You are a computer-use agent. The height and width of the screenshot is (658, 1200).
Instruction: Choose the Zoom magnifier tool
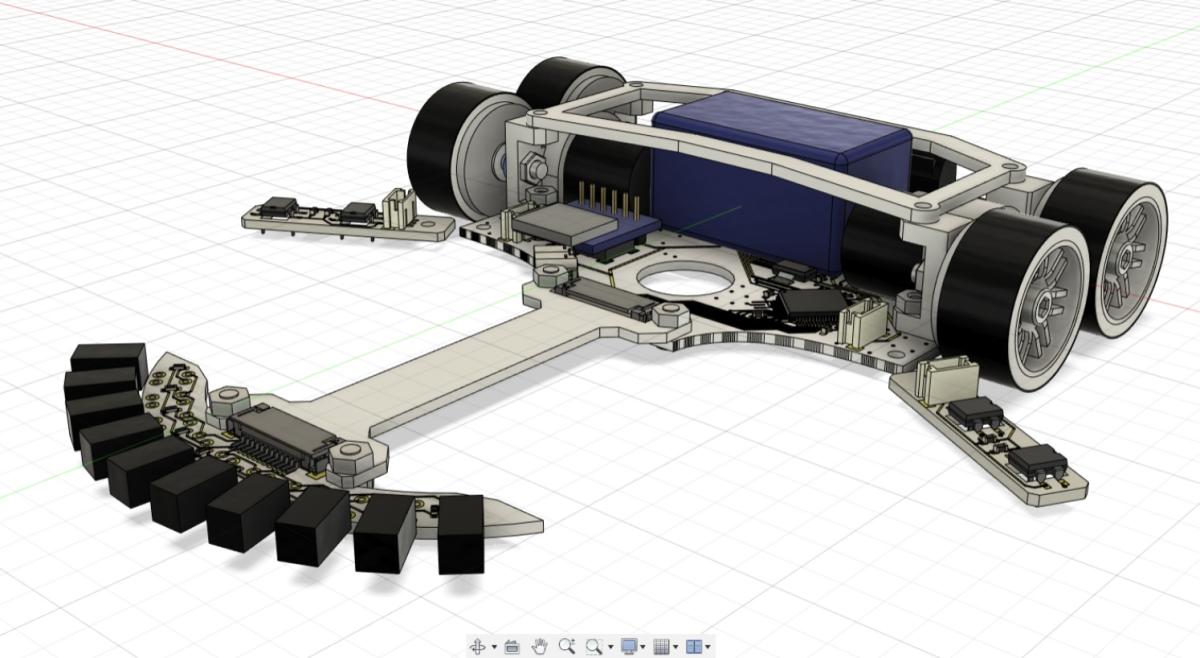tap(567, 646)
